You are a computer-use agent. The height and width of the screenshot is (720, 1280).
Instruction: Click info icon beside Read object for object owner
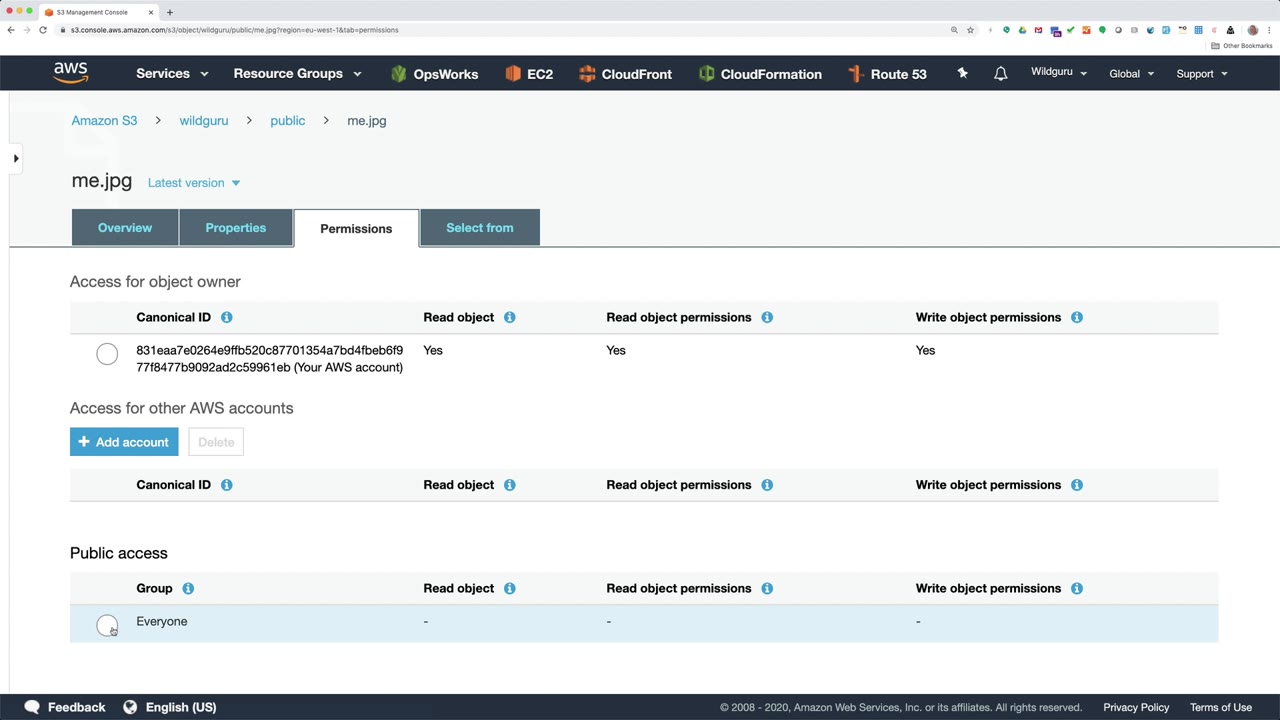(x=509, y=317)
